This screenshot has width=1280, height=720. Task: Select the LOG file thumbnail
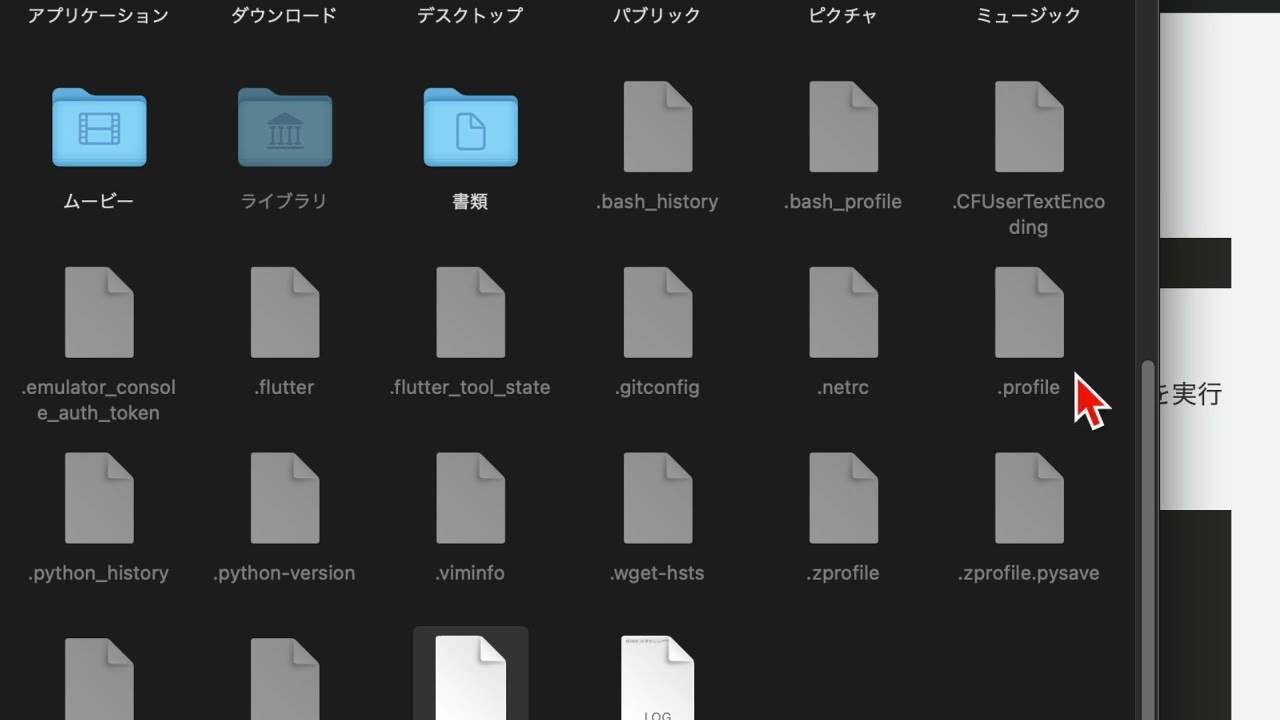[657, 680]
